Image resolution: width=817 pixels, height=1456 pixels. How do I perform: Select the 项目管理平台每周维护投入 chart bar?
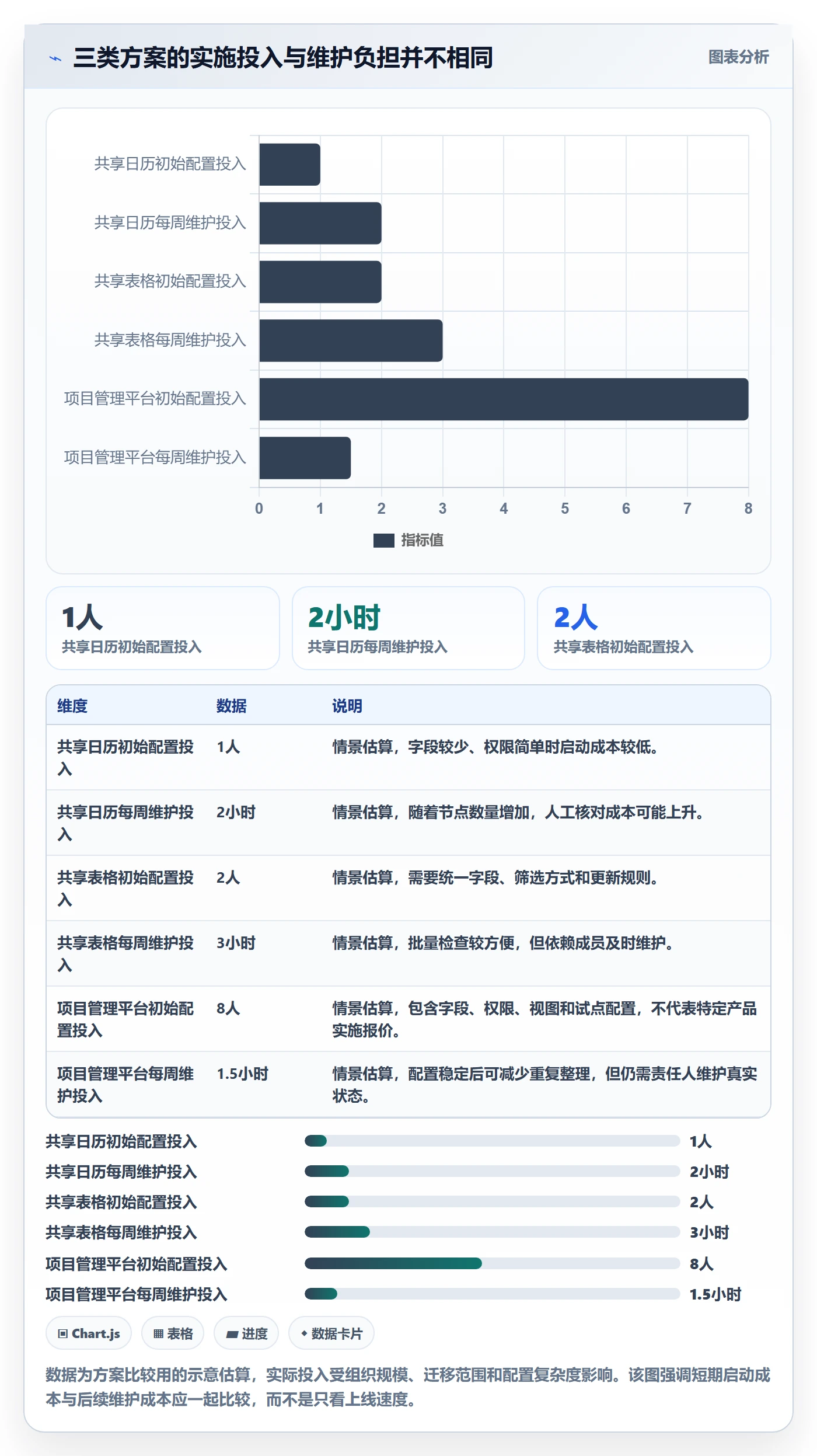pos(305,458)
